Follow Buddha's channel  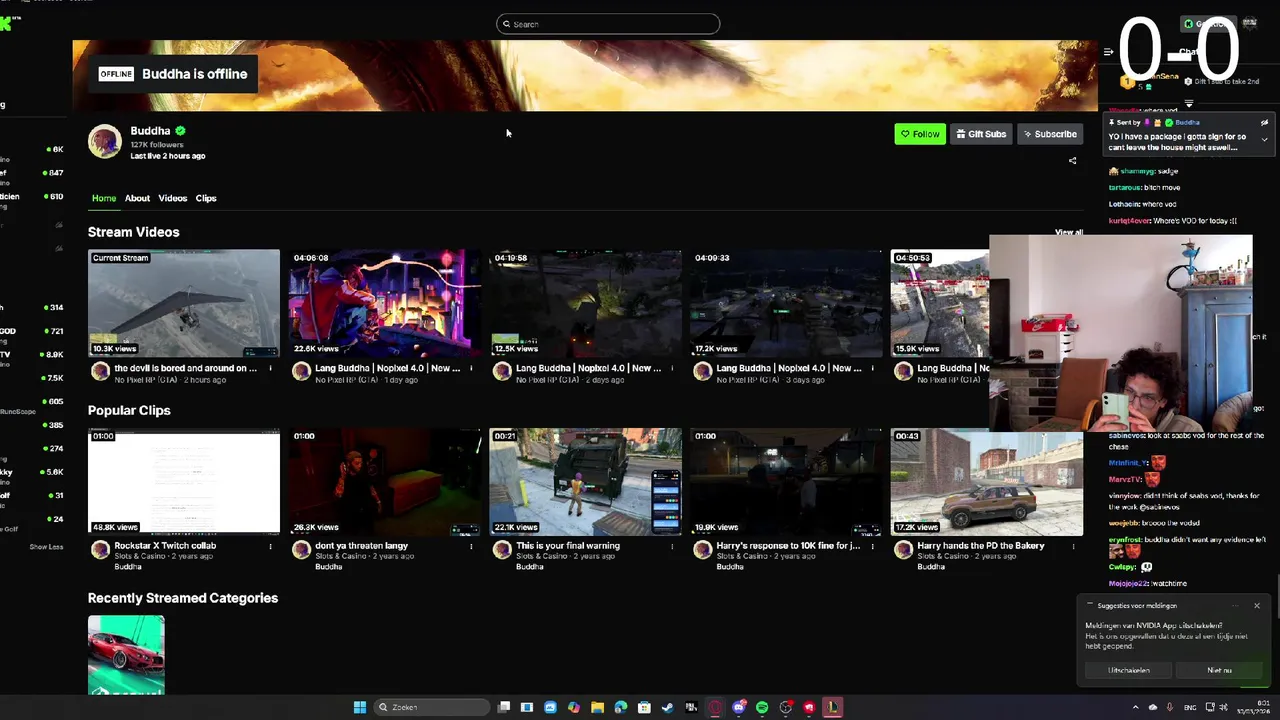(x=920, y=134)
